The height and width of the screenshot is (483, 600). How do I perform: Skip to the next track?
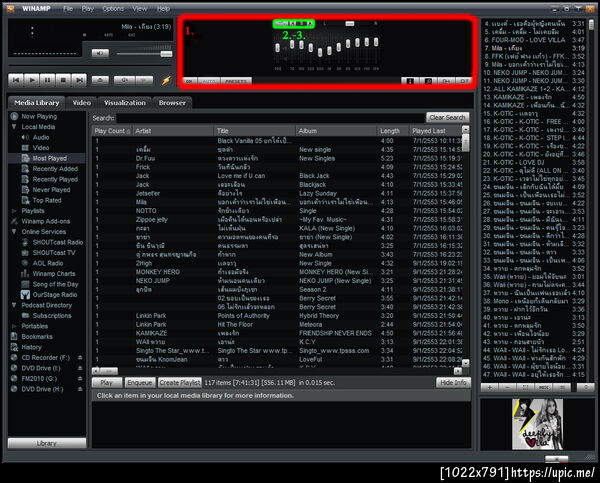[x=79, y=80]
